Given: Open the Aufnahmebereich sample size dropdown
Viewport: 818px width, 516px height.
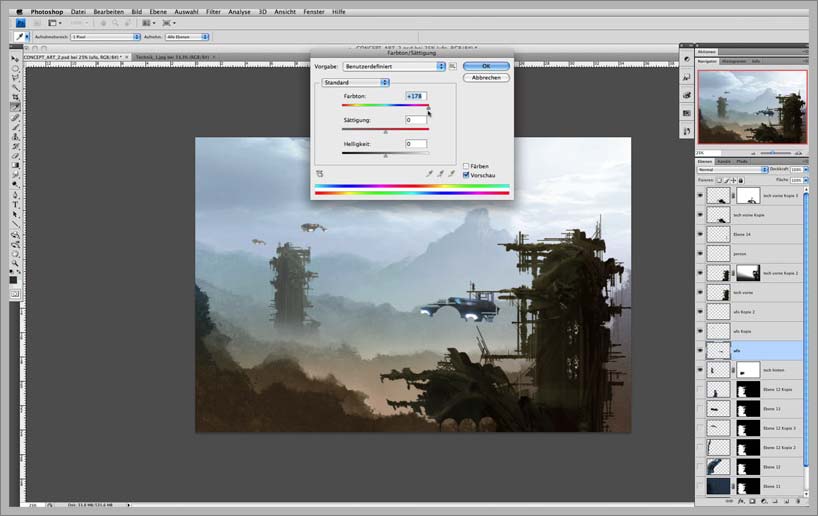Looking at the screenshot, I should click(106, 37).
